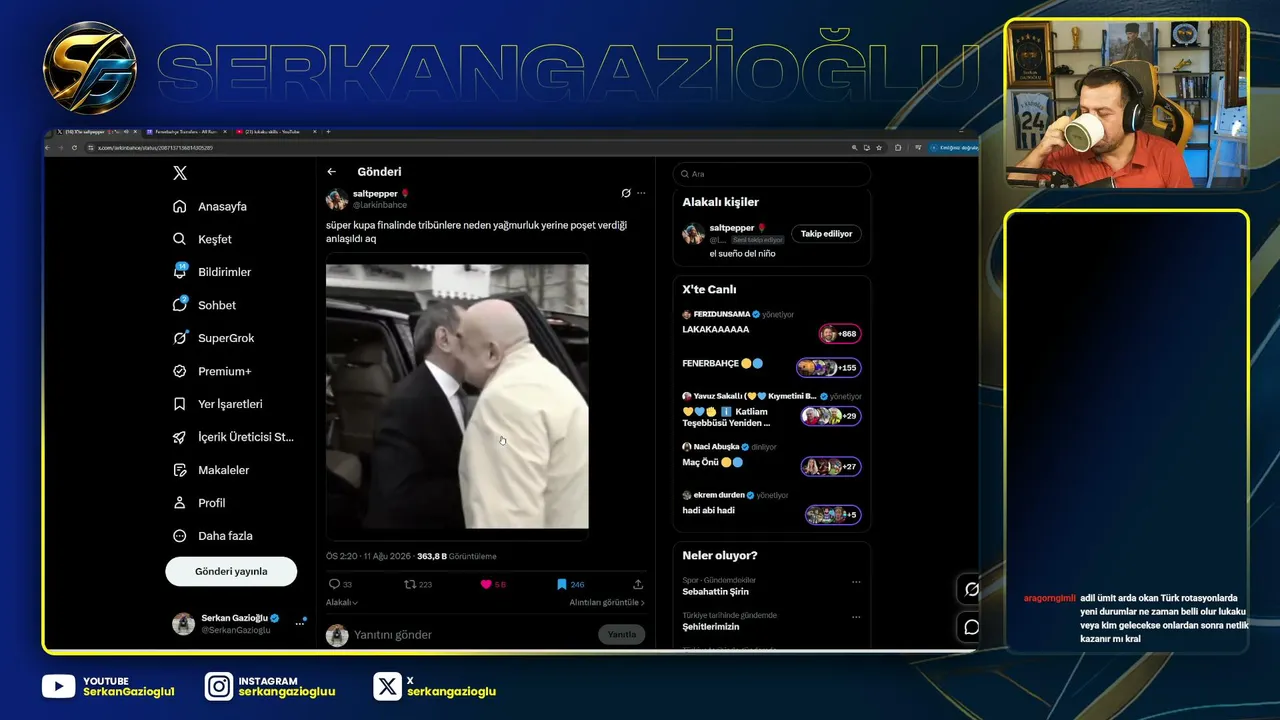Open the Makaleler icon
Viewport: 1280px width, 720px height.
coord(180,470)
